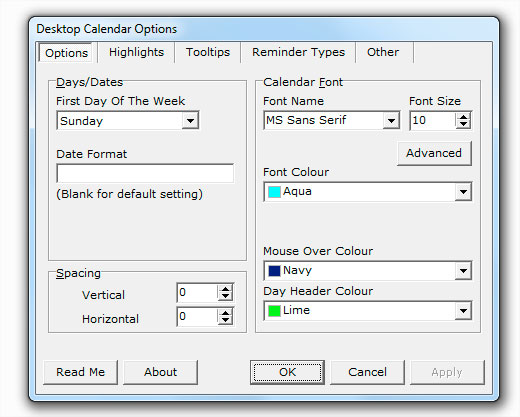Increase Vertical spacing value

[x=225, y=289]
